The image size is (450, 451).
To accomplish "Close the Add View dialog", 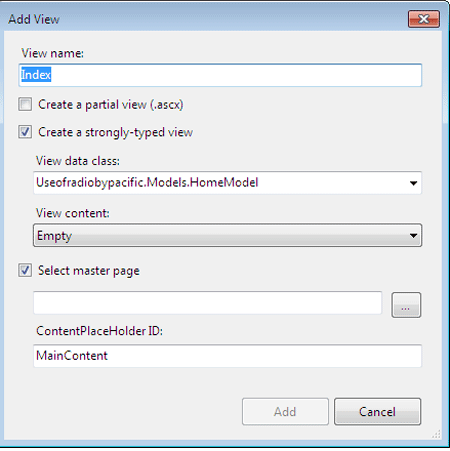I will pyautogui.click(x=424, y=19).
